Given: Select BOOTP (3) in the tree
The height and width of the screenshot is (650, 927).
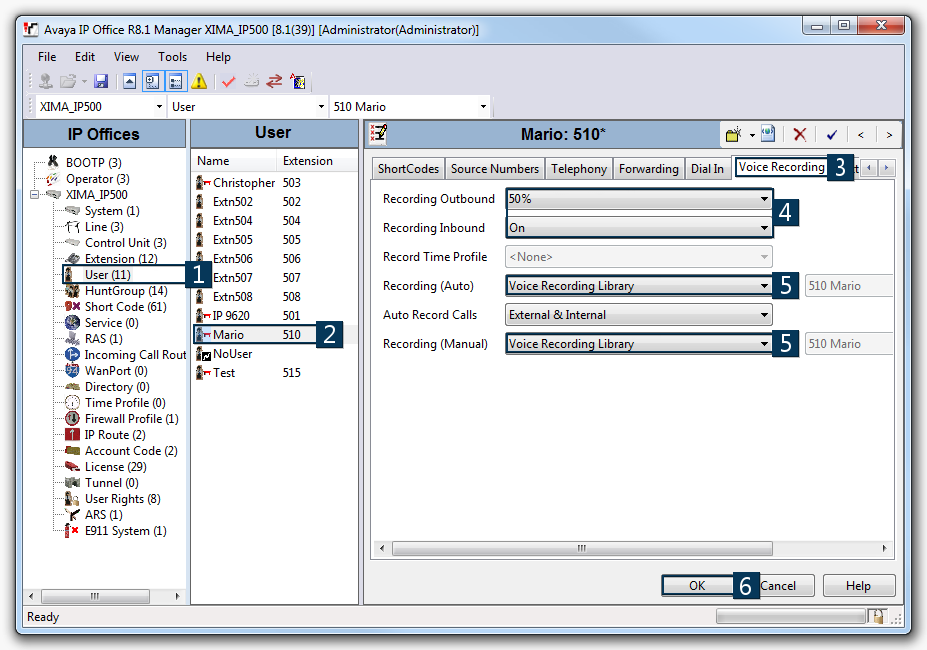Looking at the screenshot, I should coord(93,162).
